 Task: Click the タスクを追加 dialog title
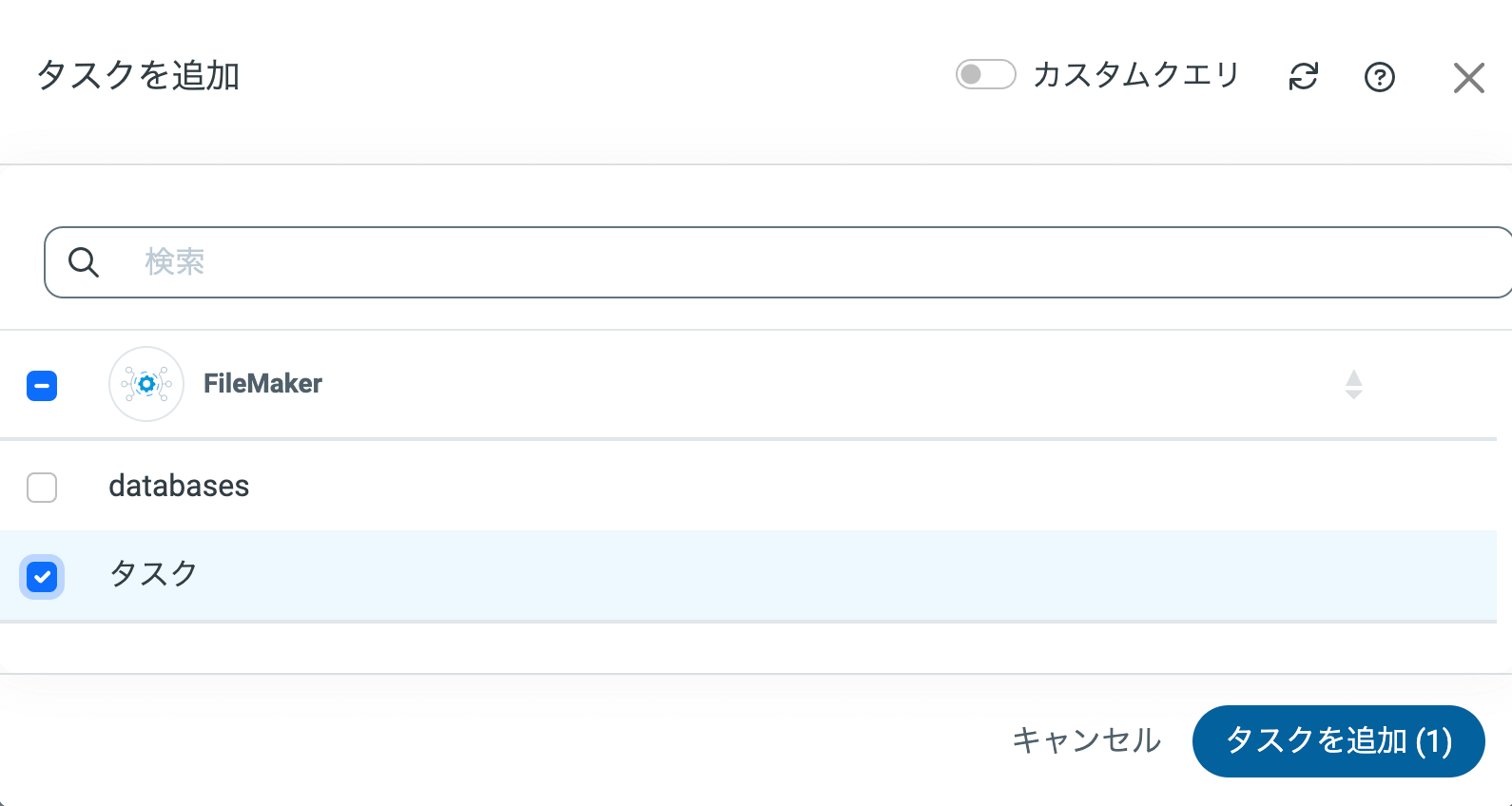(138, 76)
